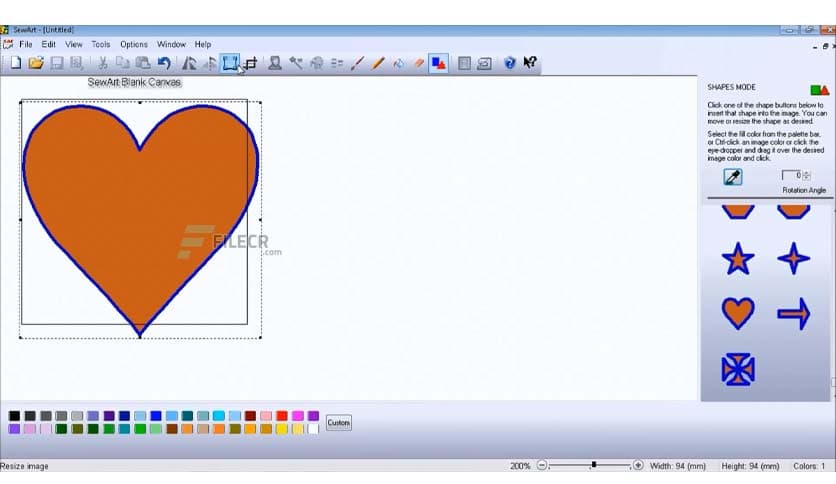Undo the last action
The width and height of the screenshot is (836, 484).
(x=164, y=63)
